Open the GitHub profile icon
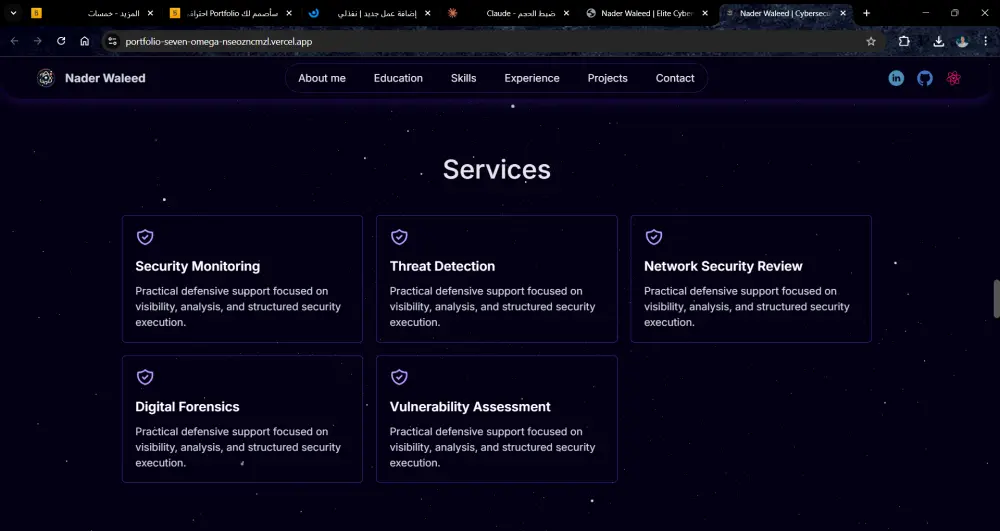This screenshot has height=531, width=1000. [925, 78]
